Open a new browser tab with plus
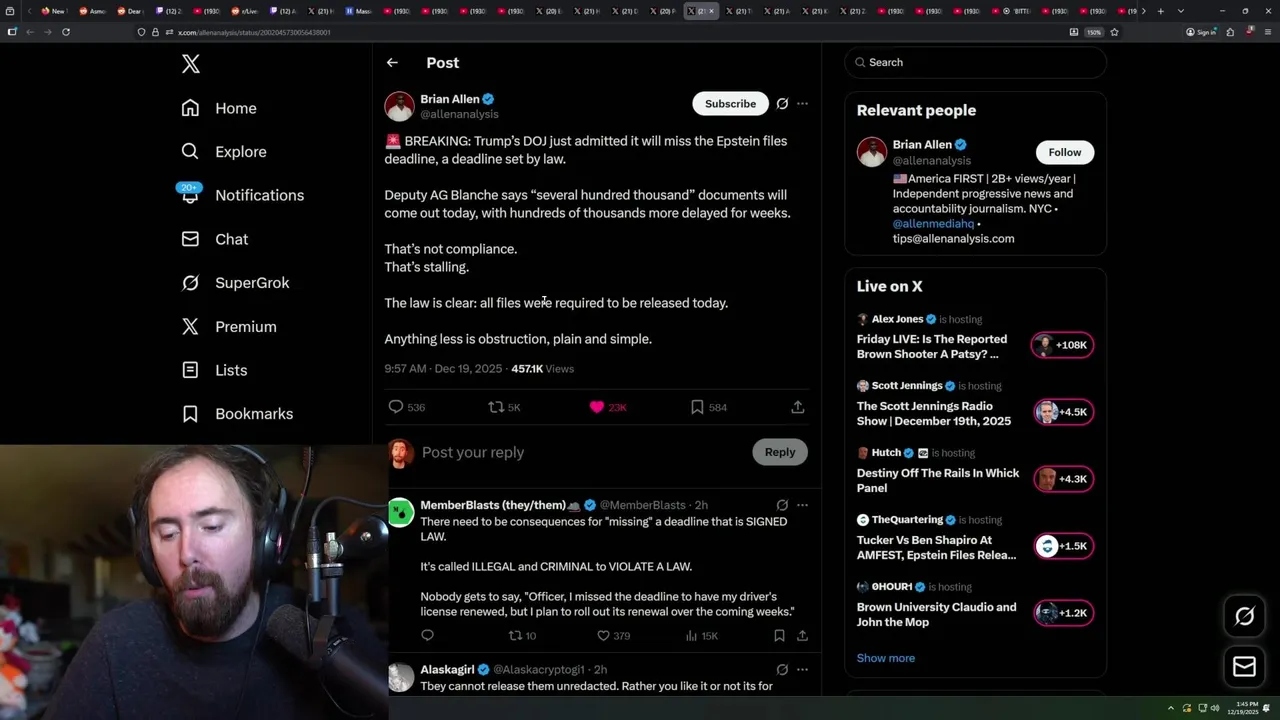 pos(1160,11)
